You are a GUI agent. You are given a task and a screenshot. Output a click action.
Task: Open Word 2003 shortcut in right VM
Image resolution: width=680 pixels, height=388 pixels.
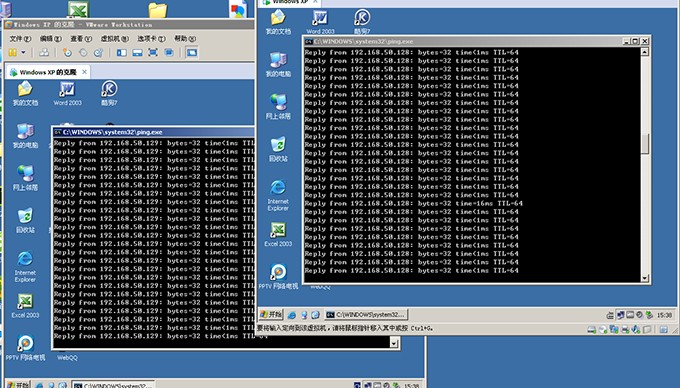point(320,22)
